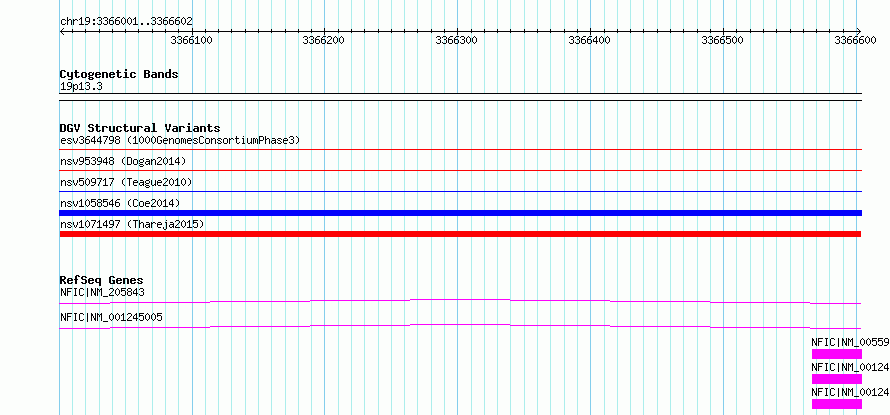Click the 3366300 ruler position label
Screen dimensions: 890x415
[x=457, y=40]
